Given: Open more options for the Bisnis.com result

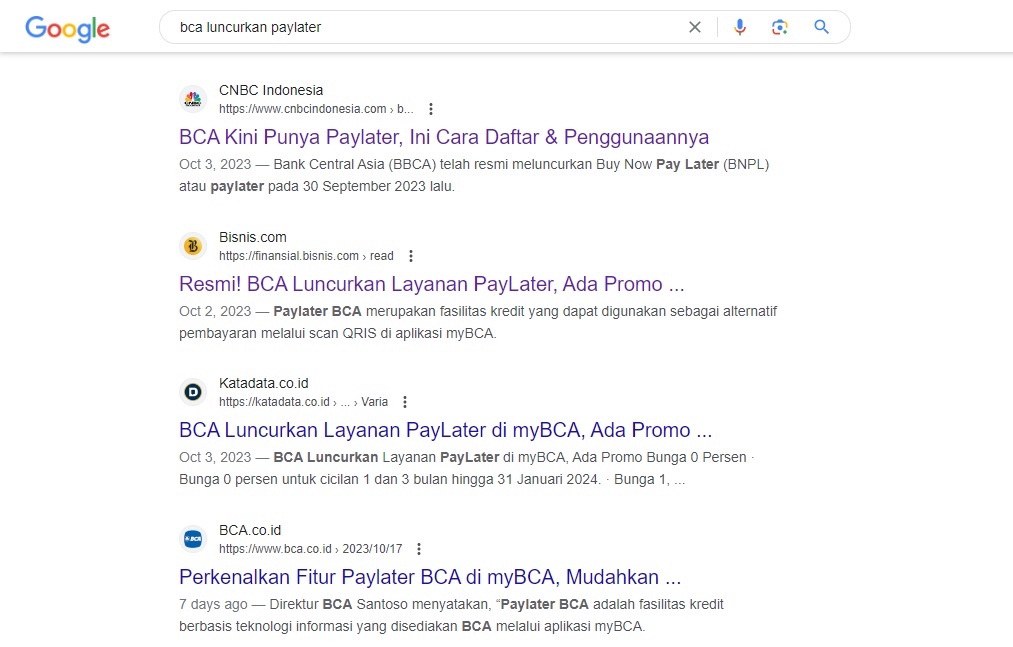Looking at the screenshot, I should pyautogui.click(x=411, y=256).
